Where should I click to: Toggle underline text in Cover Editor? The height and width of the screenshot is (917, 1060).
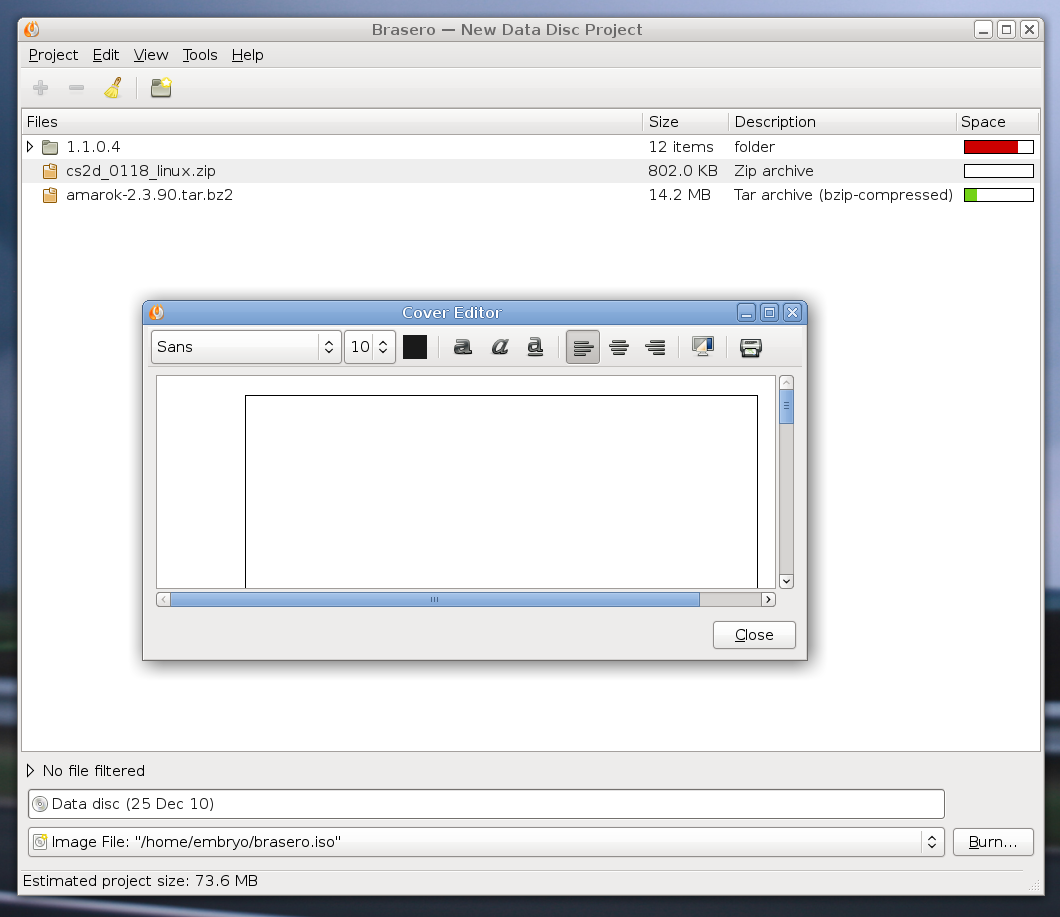pos(535,347)
